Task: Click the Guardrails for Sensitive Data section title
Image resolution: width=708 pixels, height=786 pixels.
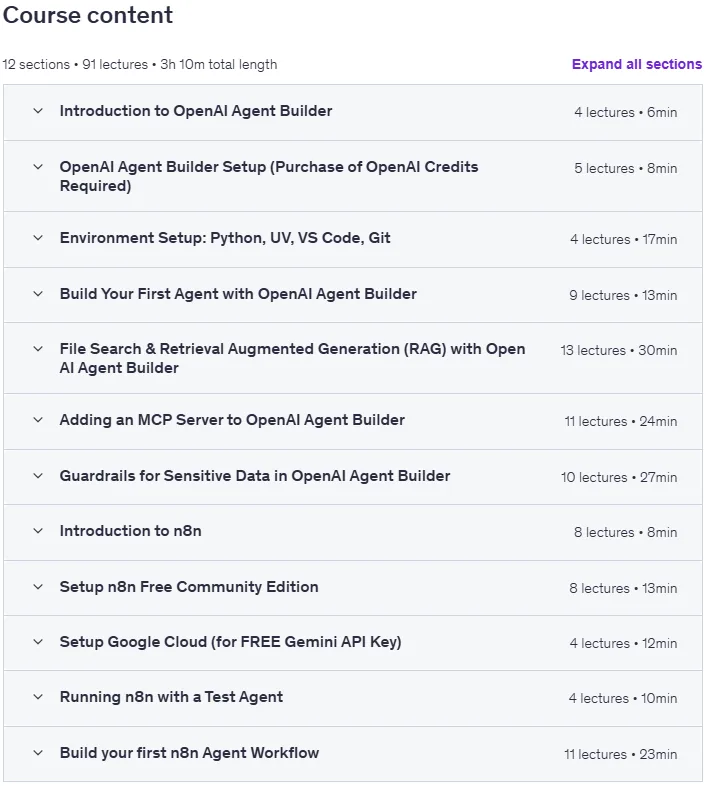Action: [x=255, y=476]
